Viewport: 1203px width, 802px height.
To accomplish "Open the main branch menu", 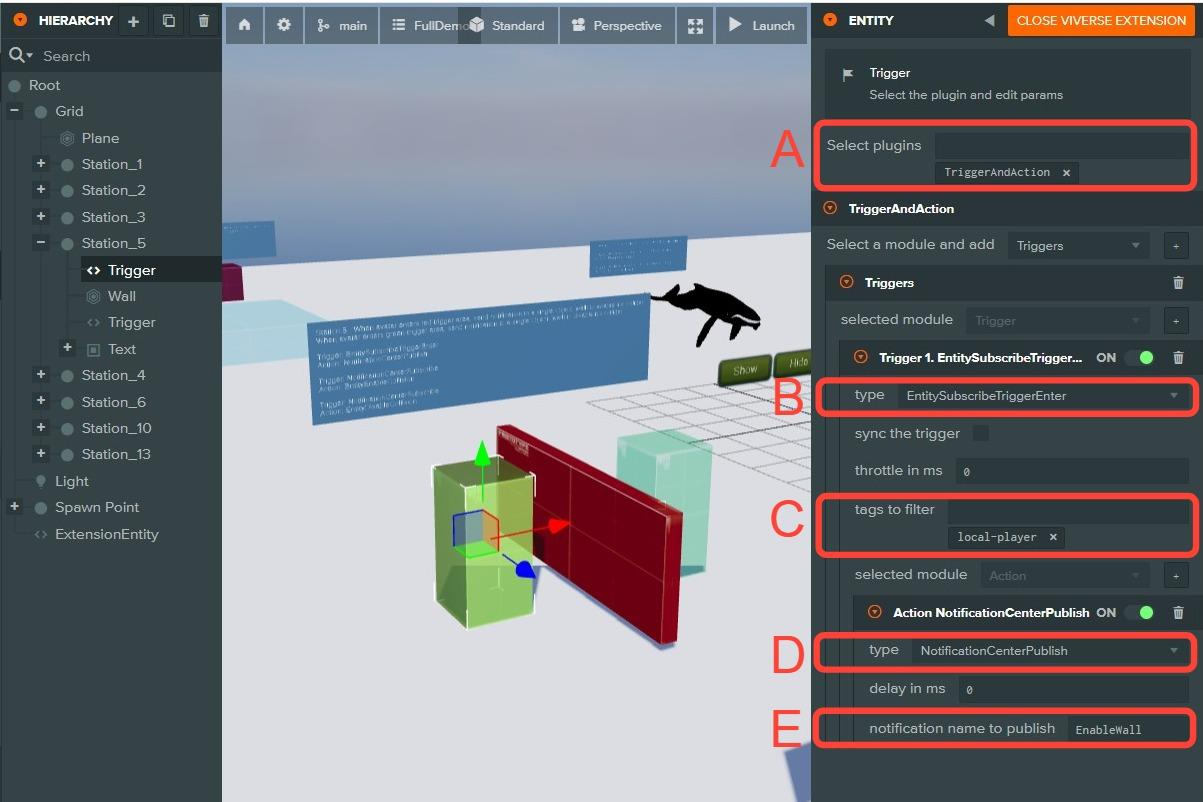I will tap(342, 26).
